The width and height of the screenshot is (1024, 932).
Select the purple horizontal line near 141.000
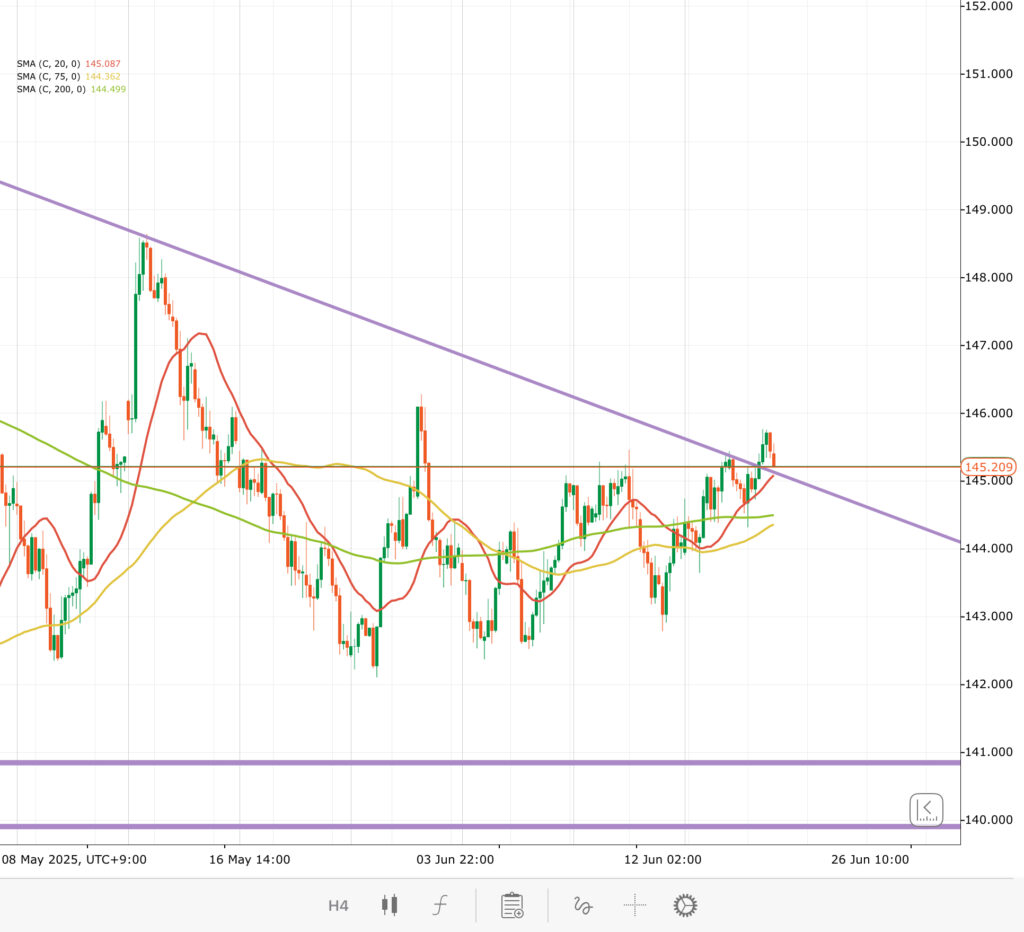[x=480, y=763]
